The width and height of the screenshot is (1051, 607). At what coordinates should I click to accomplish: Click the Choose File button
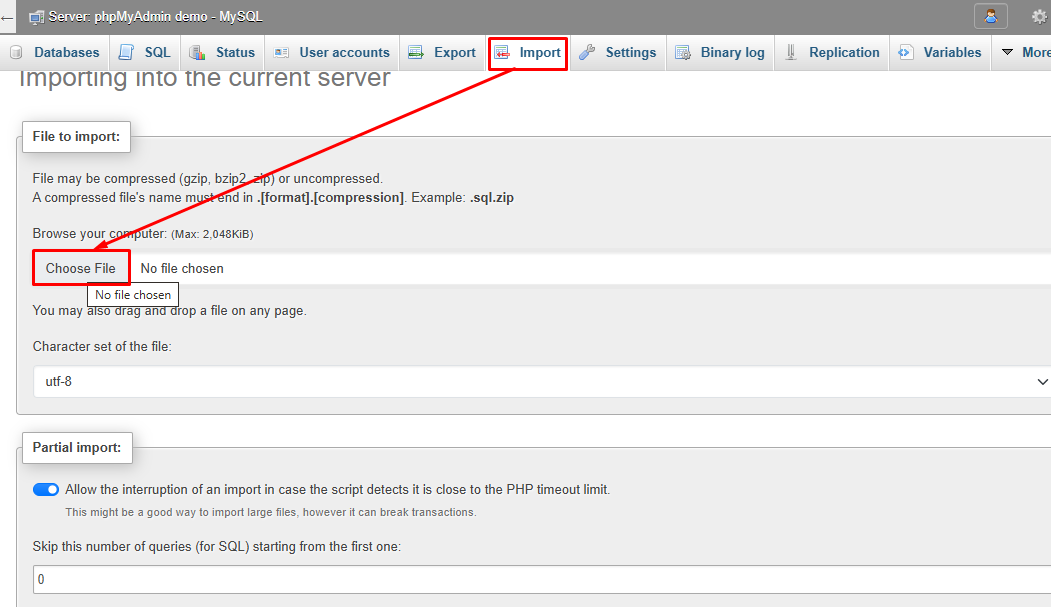pyautogui.click(x=81, y=268)
